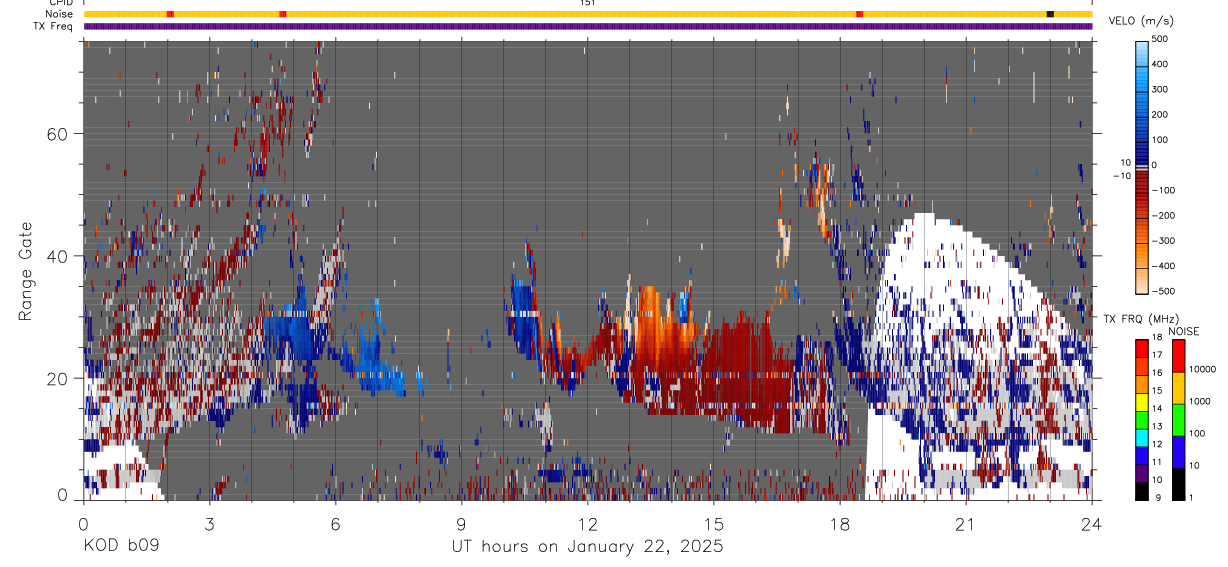
Task: Click the '12' hour tick label
Action: [x=588, y=524]
